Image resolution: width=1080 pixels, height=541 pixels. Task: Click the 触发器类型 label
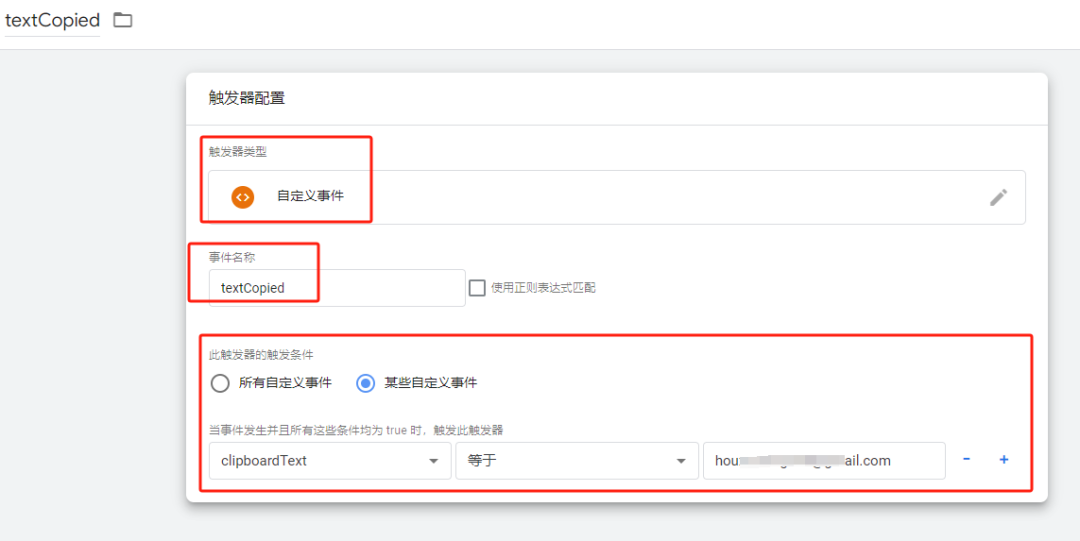click(238, 152)
